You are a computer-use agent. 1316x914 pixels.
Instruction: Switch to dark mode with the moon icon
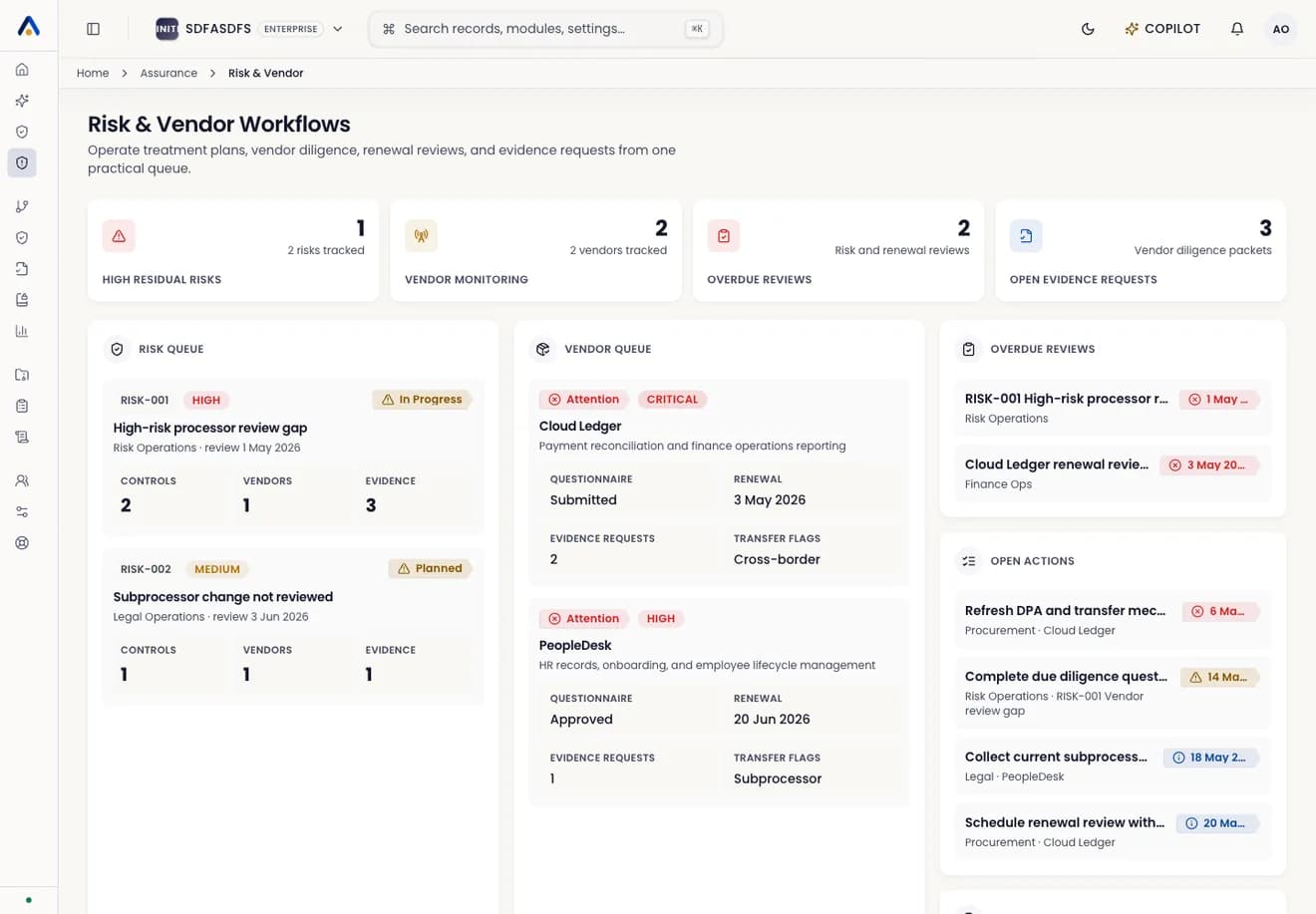click(1088, 29)
